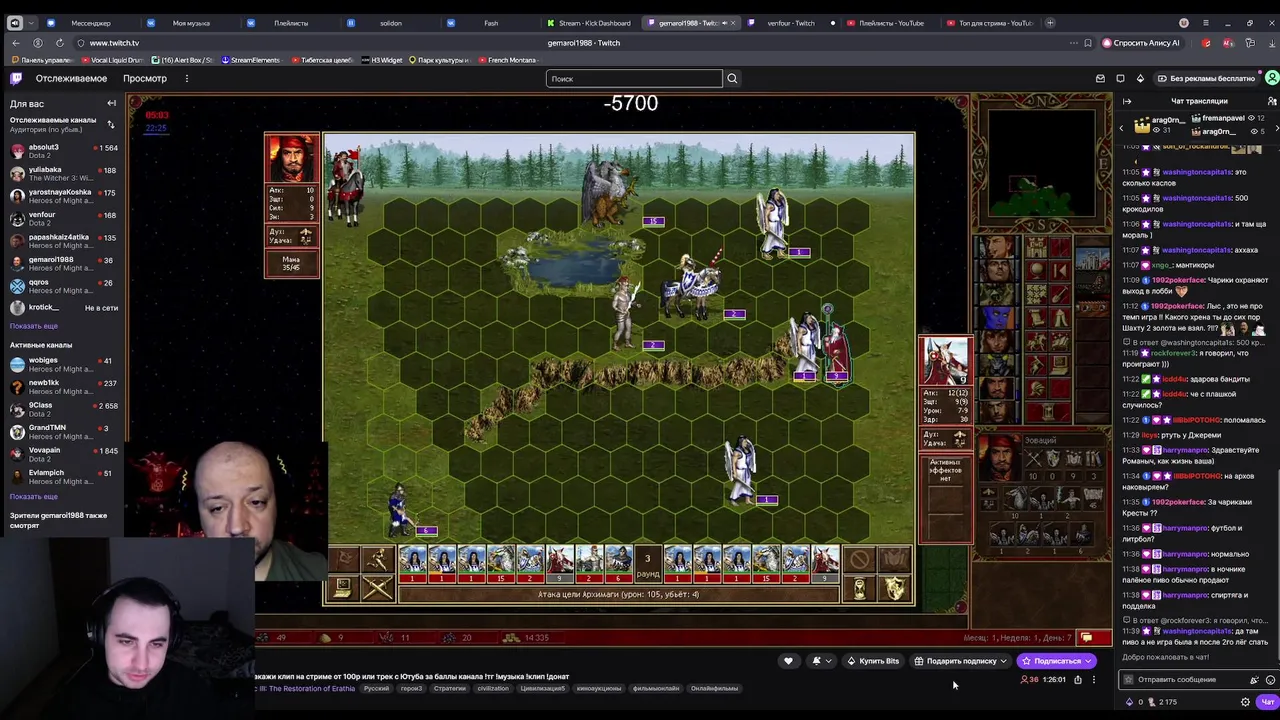Click the Twitch logo home icon

click(x=16, y=78)
